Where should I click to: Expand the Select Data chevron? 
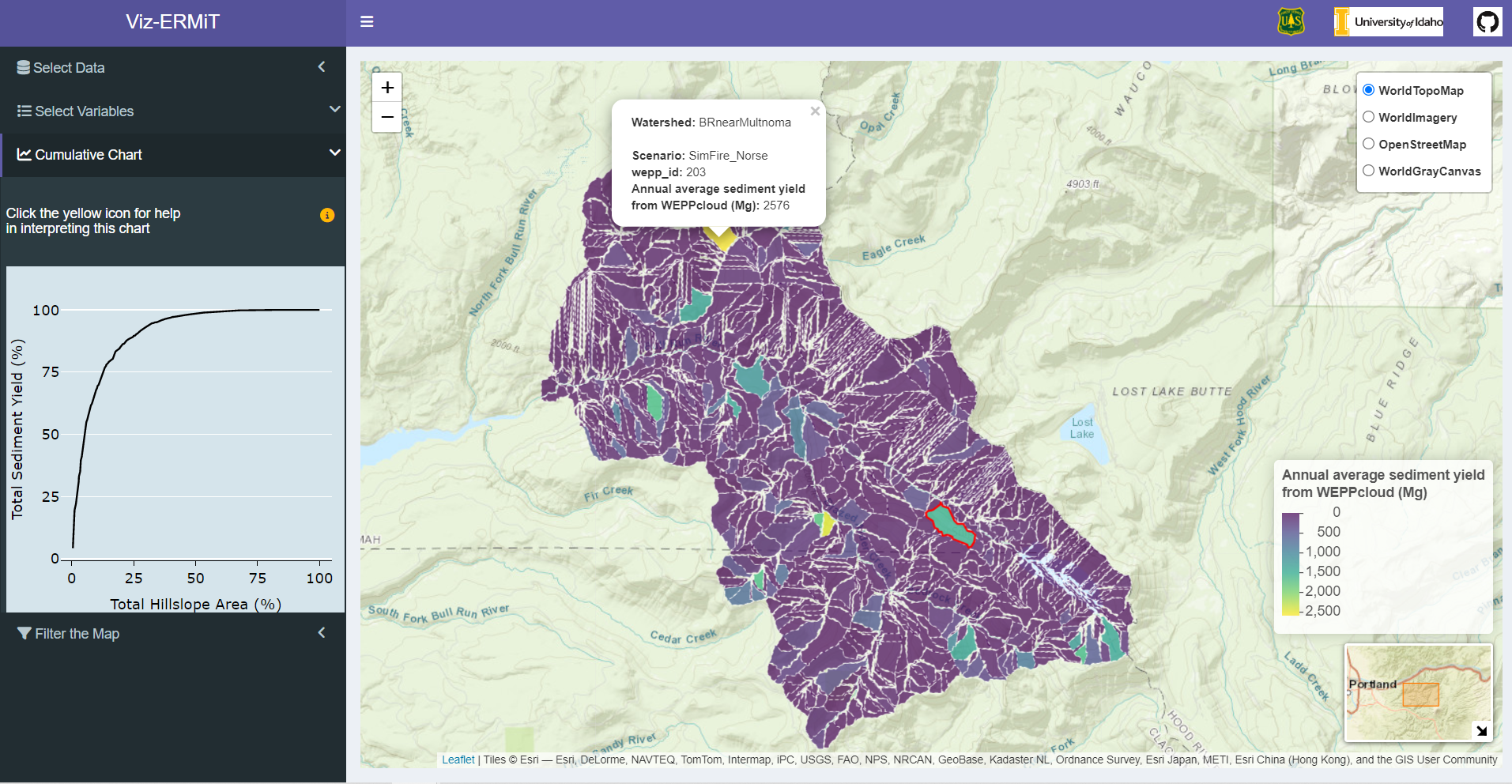(322, 67)
